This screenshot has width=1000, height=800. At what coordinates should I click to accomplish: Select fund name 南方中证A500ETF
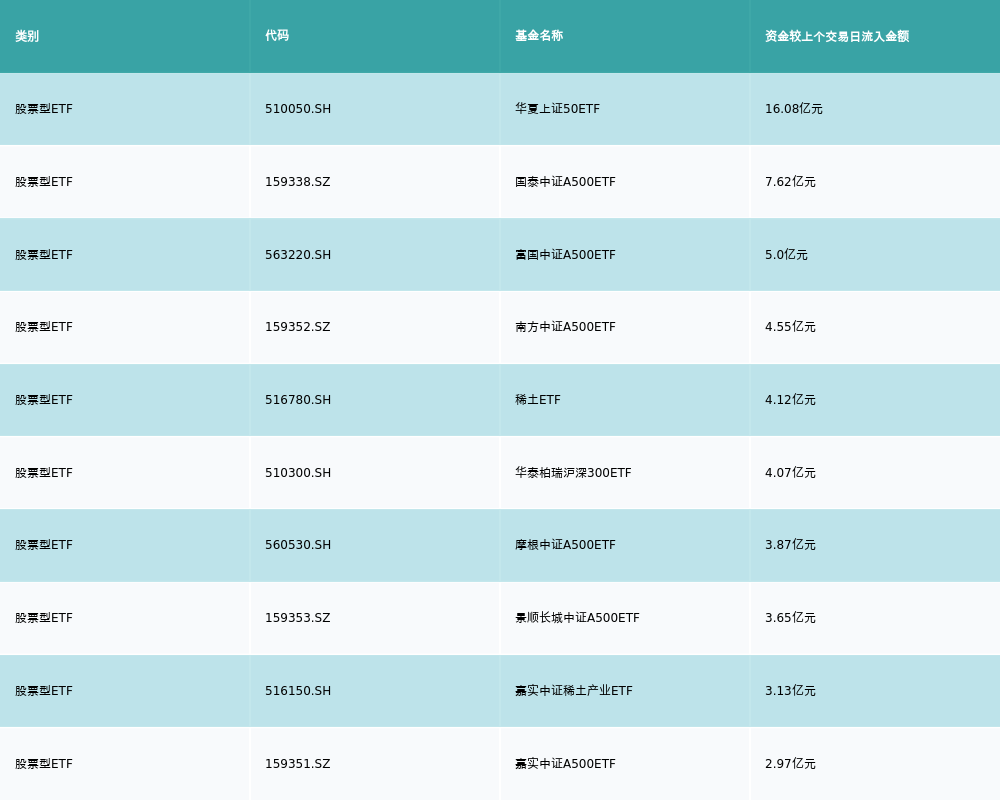[x=565, y=327]
